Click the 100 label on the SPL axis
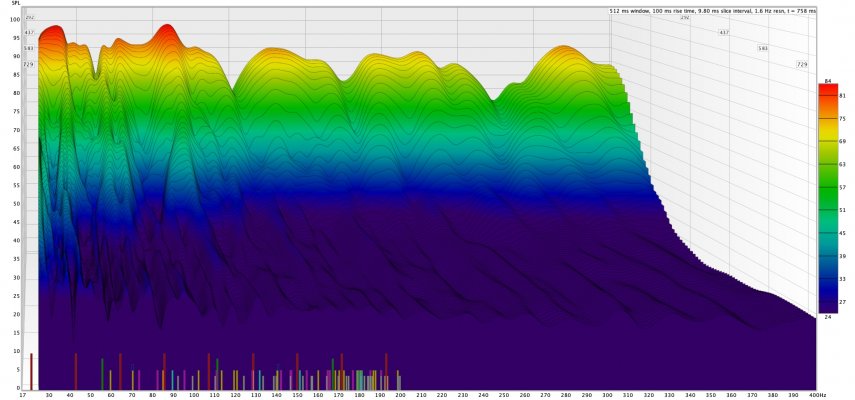 click(x=15, y=20)
